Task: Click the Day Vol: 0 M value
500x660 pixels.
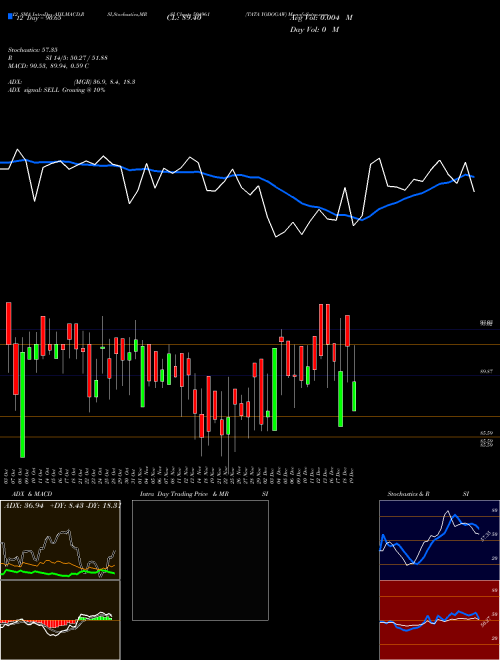Action: coord(314,30)
